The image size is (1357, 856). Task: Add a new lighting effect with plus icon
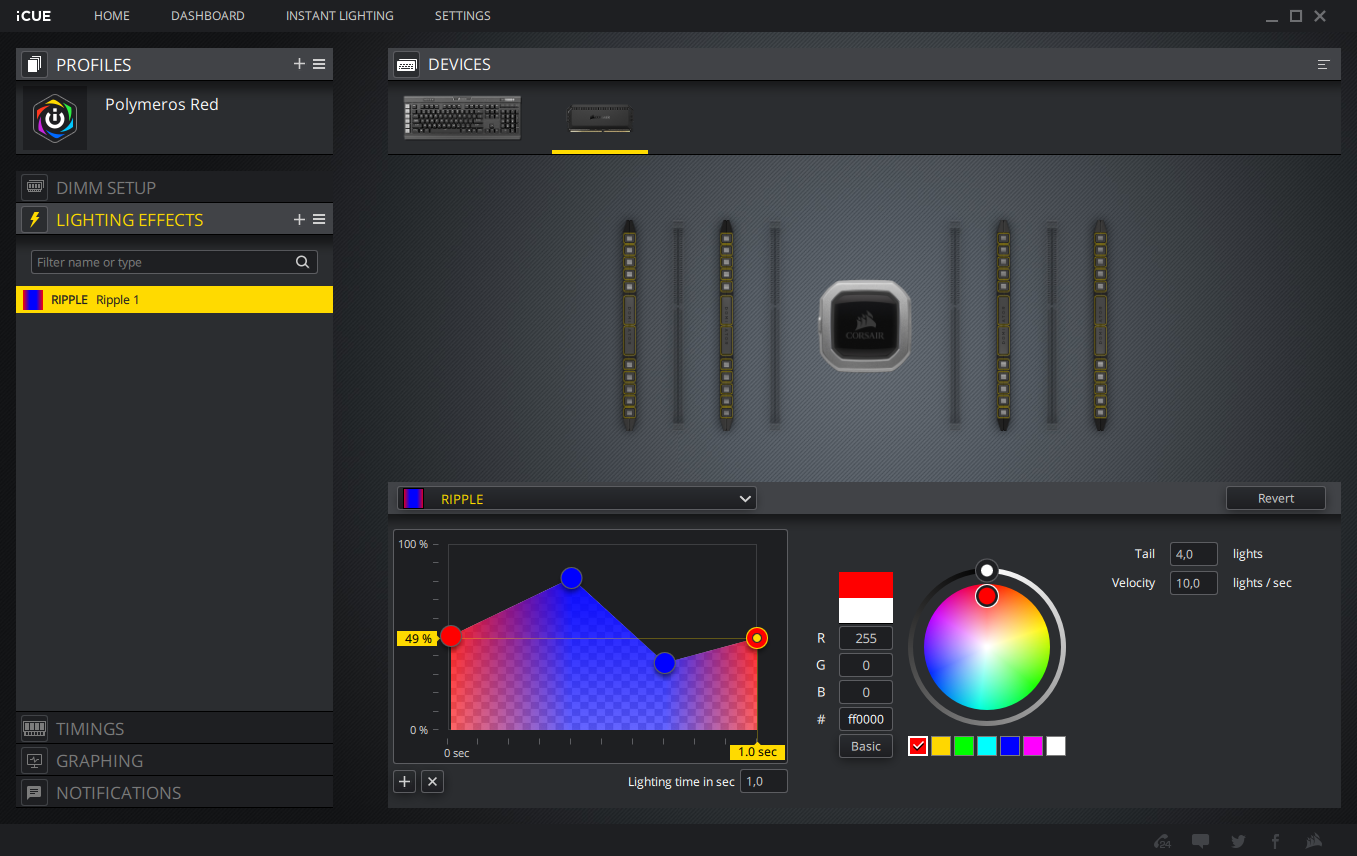[299, 219]
